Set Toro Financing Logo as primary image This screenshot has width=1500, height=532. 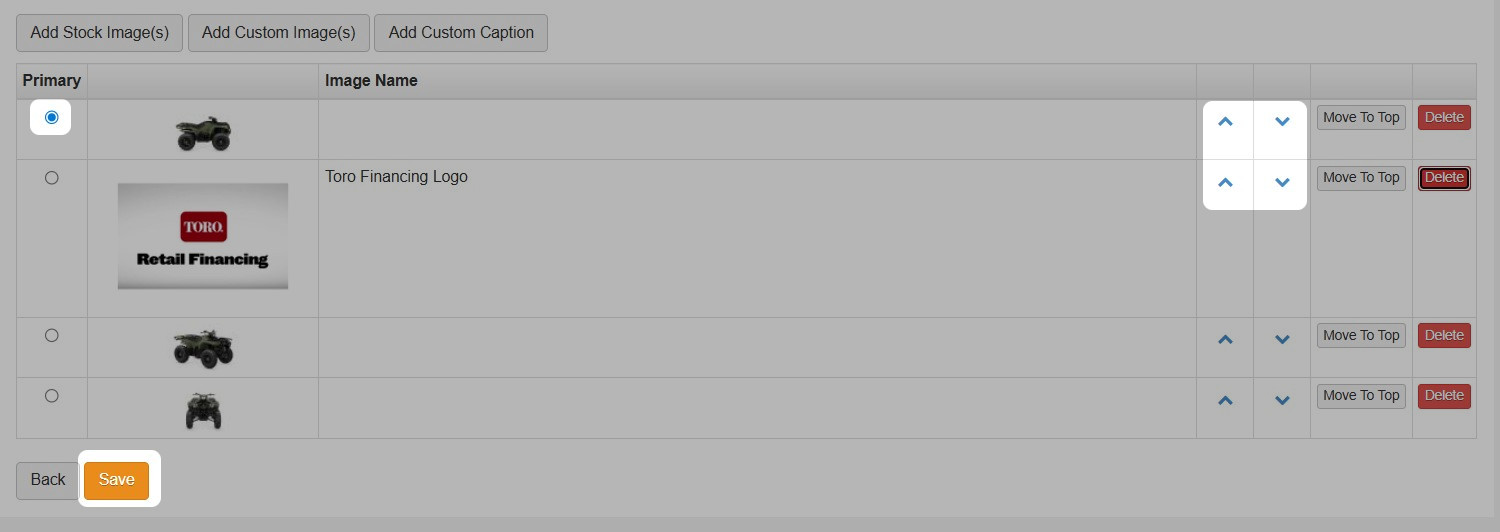(52, 178)
